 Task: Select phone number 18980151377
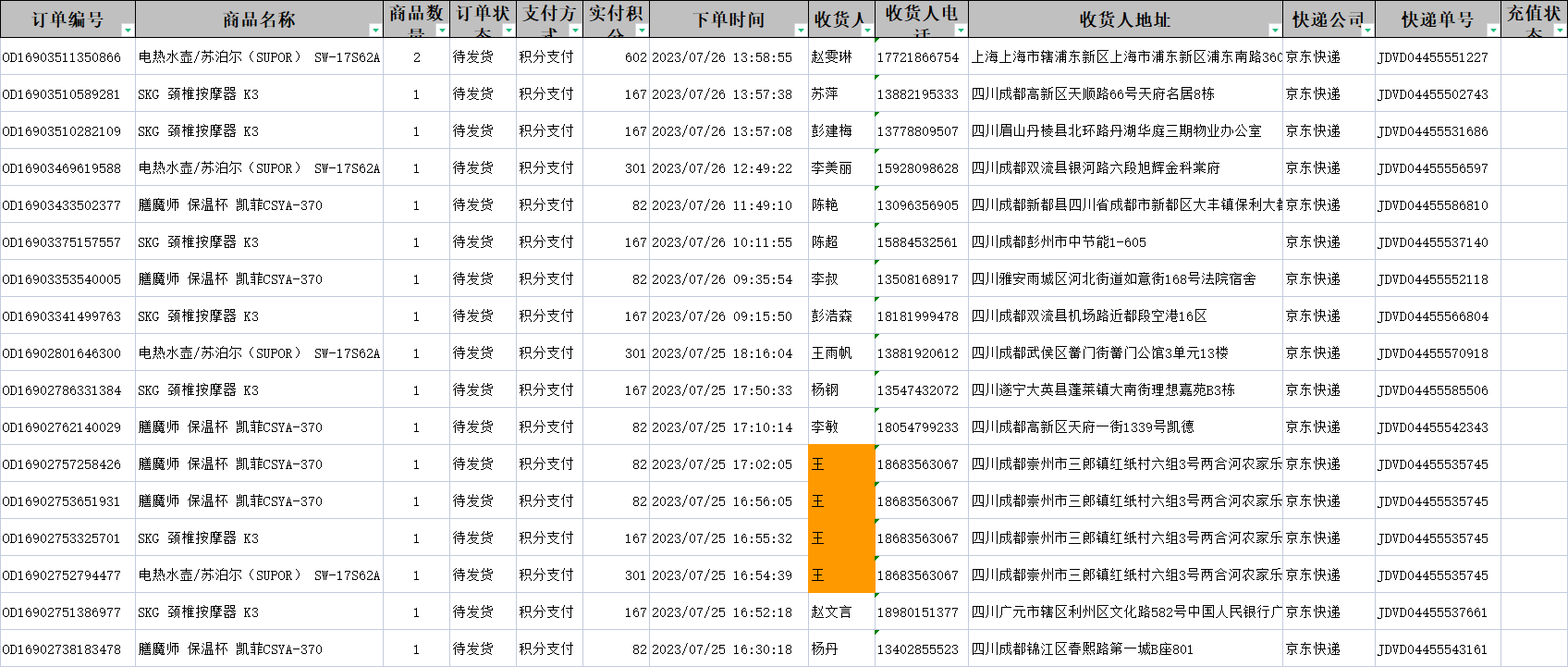click(918, 612)
